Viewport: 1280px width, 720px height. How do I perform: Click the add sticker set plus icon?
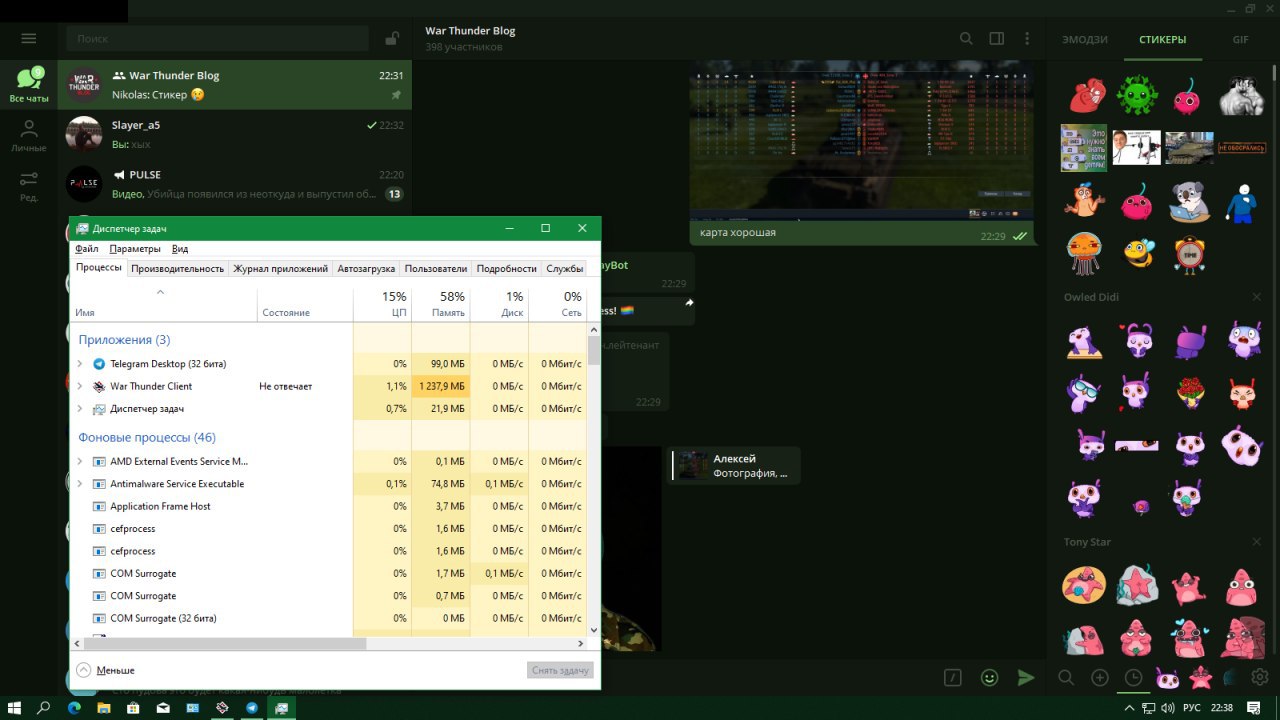[1100, 677]
